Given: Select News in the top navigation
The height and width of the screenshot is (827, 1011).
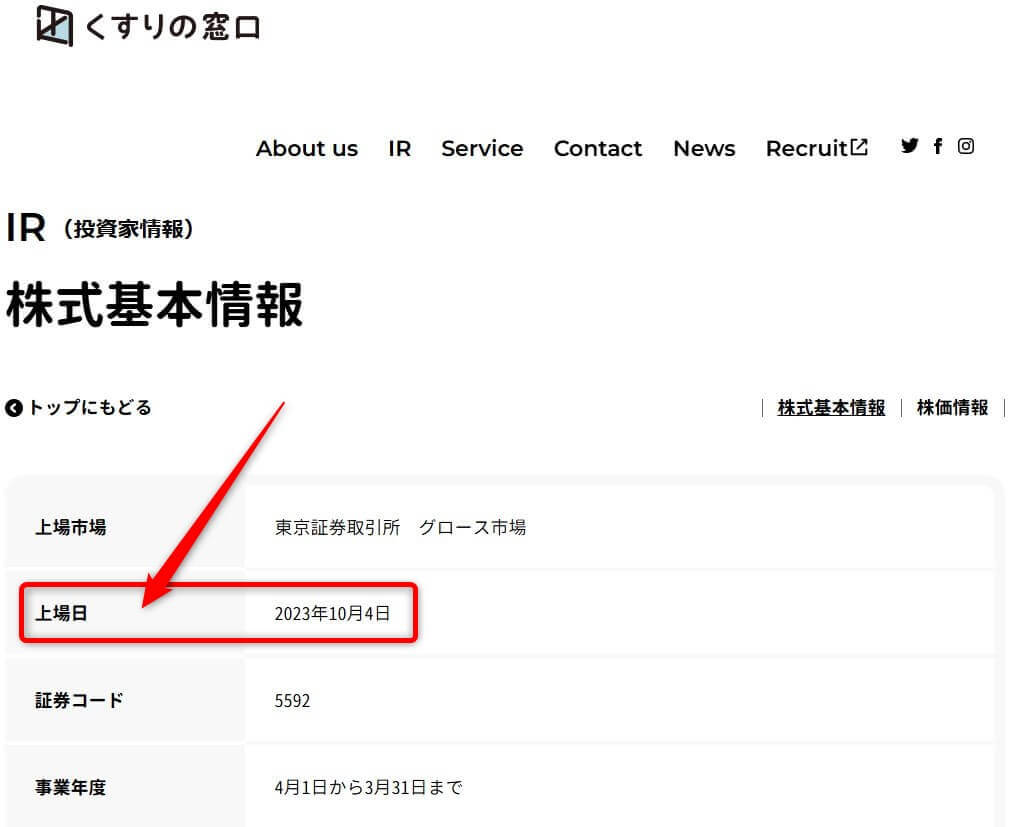Looking at the screenshot, I should coord(704,149).
